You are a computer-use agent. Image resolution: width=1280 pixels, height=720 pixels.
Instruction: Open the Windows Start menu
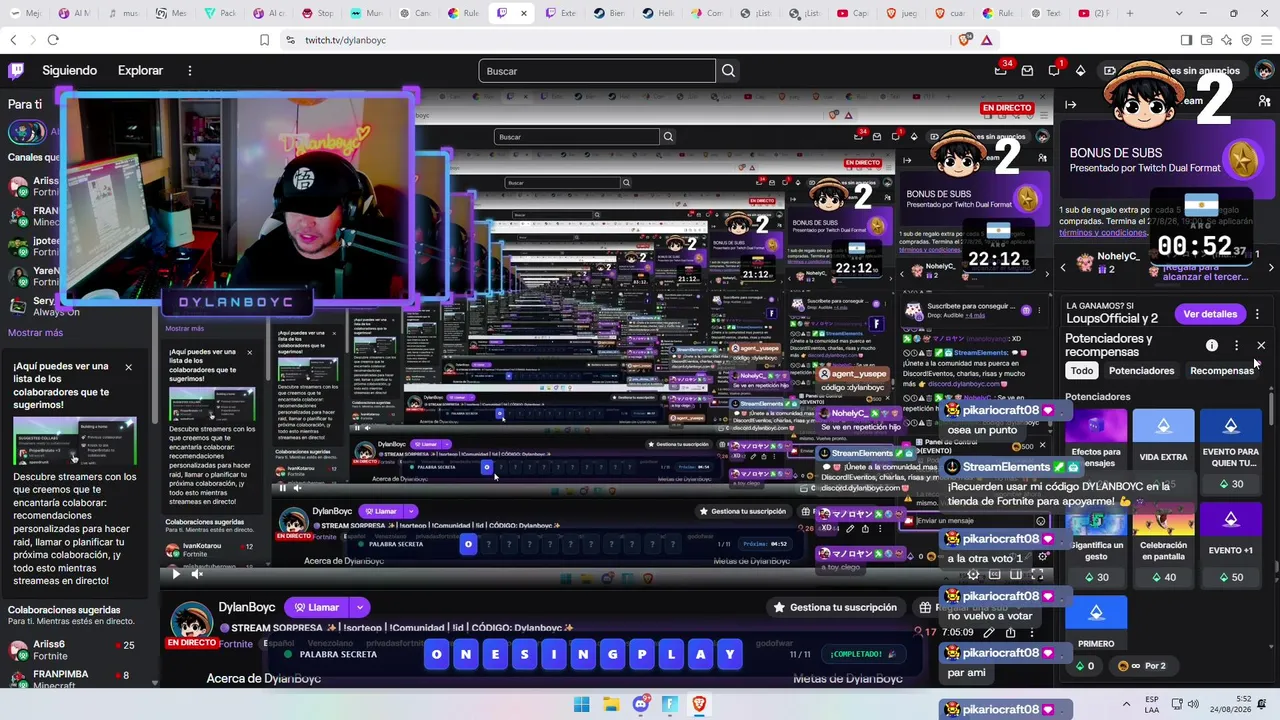pos(581,704)
